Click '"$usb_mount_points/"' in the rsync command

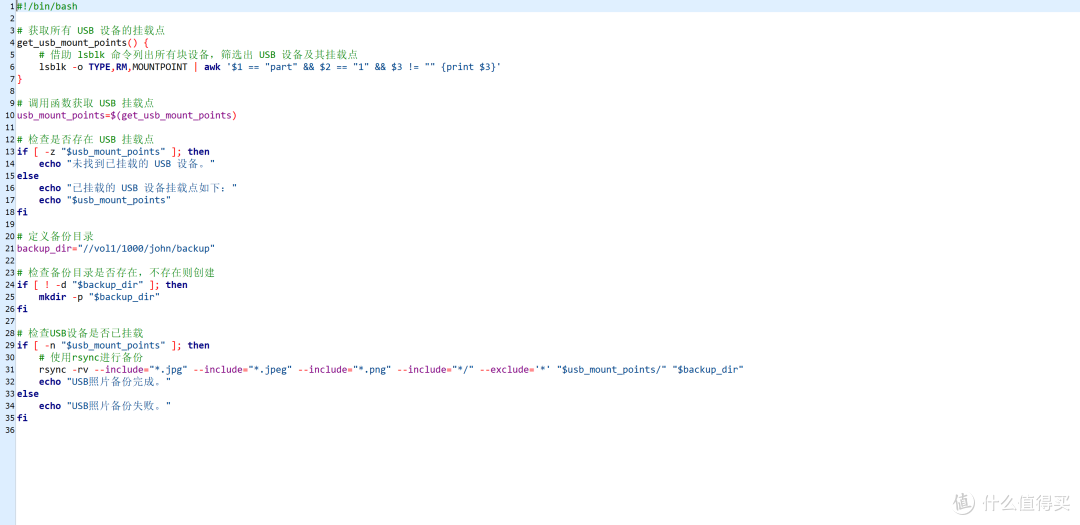(612, 369)
